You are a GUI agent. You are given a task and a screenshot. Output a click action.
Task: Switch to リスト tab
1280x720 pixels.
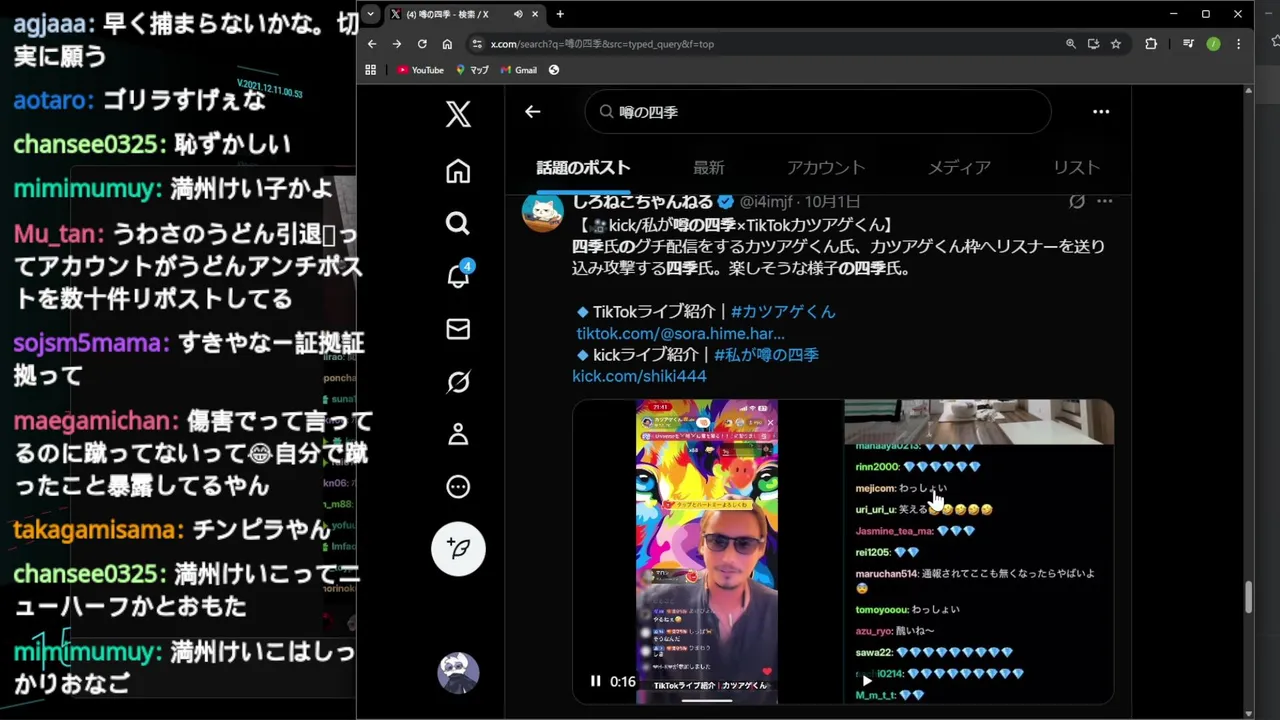(1077, 168)
